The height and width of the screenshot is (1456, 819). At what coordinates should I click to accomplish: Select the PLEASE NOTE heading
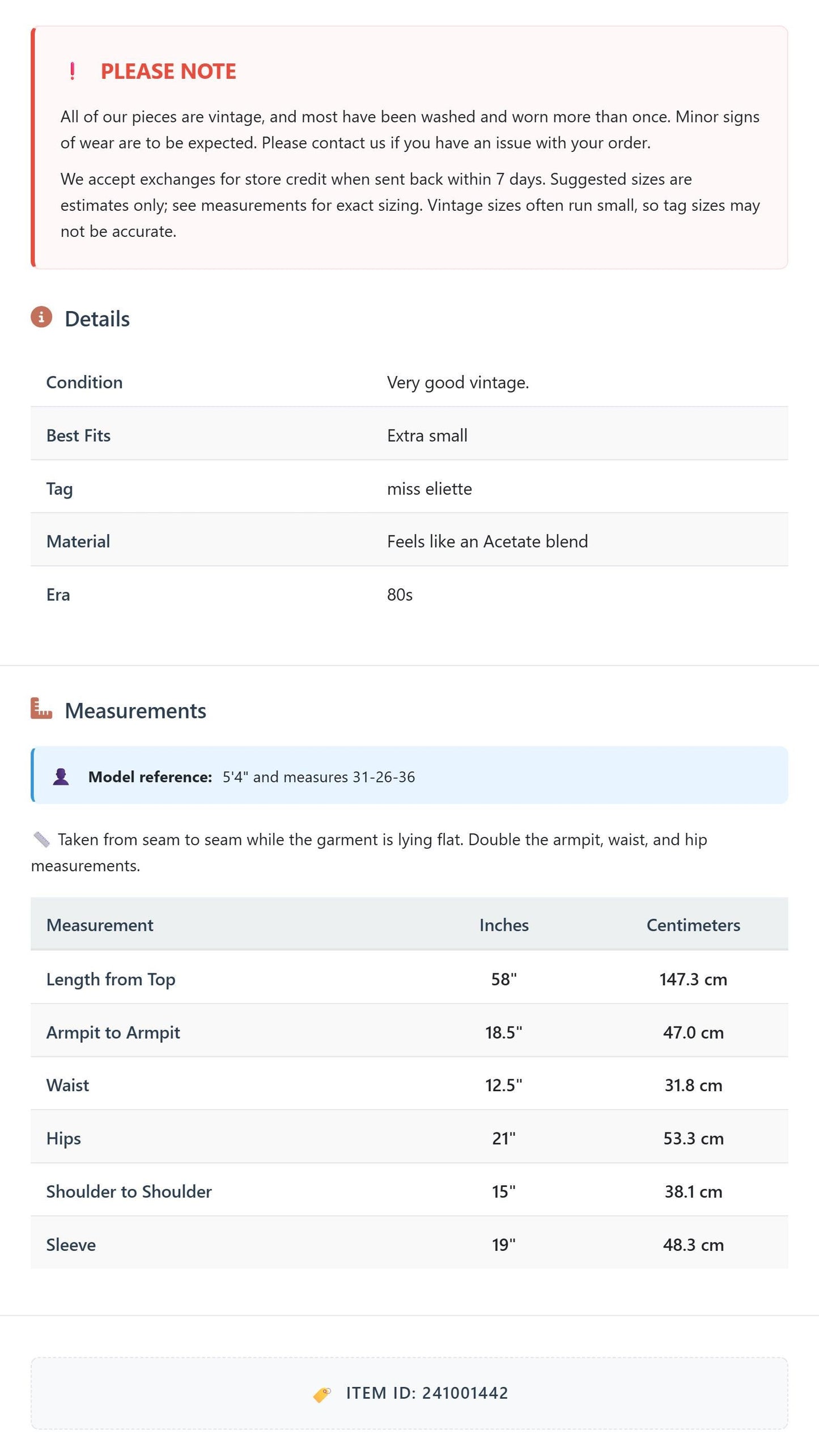168,71
